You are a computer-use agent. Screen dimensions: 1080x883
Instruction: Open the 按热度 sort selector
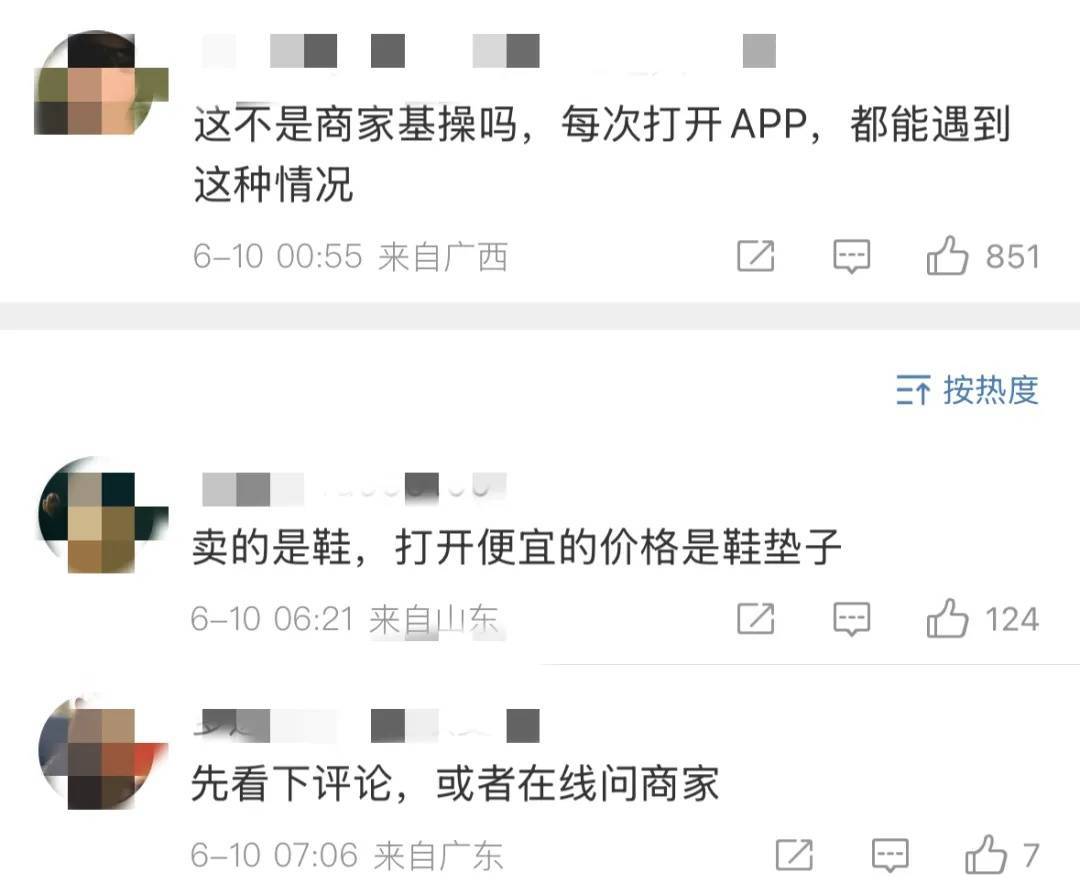point(967,390)
